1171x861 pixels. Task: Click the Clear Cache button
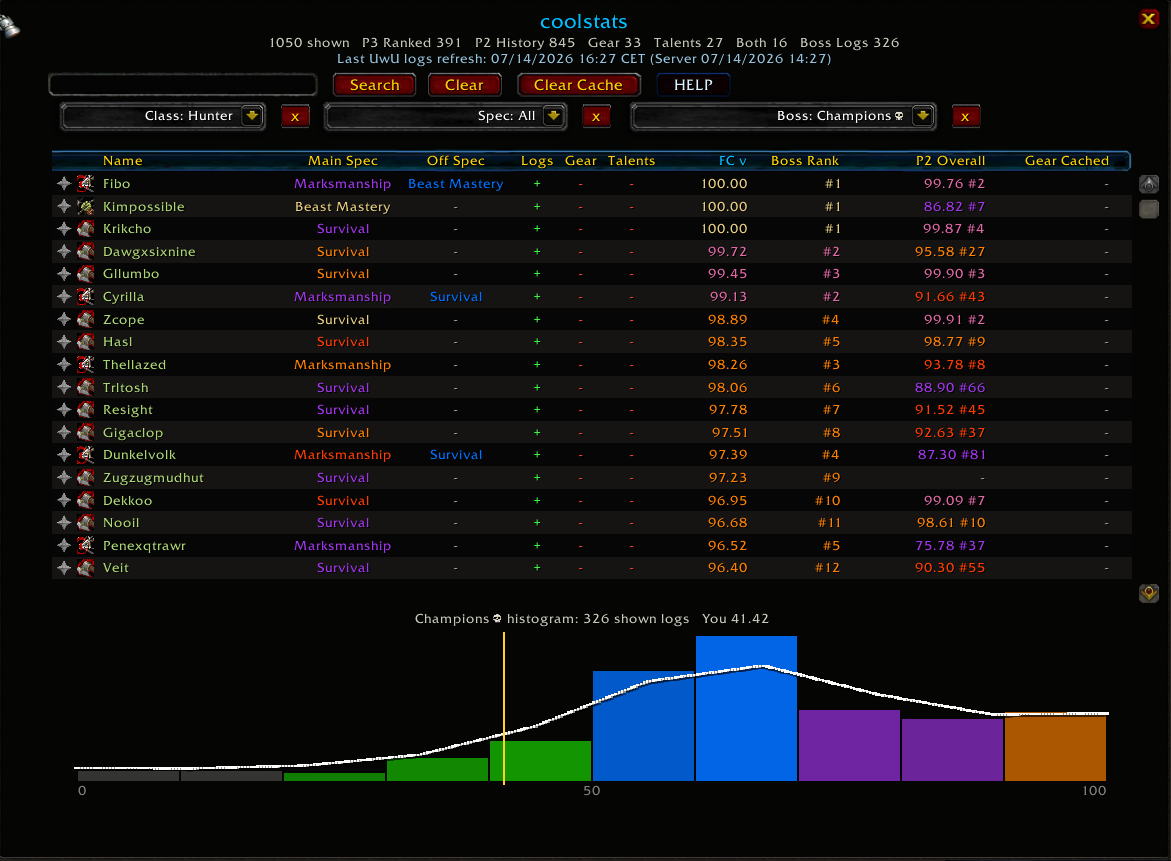point(578,85)
